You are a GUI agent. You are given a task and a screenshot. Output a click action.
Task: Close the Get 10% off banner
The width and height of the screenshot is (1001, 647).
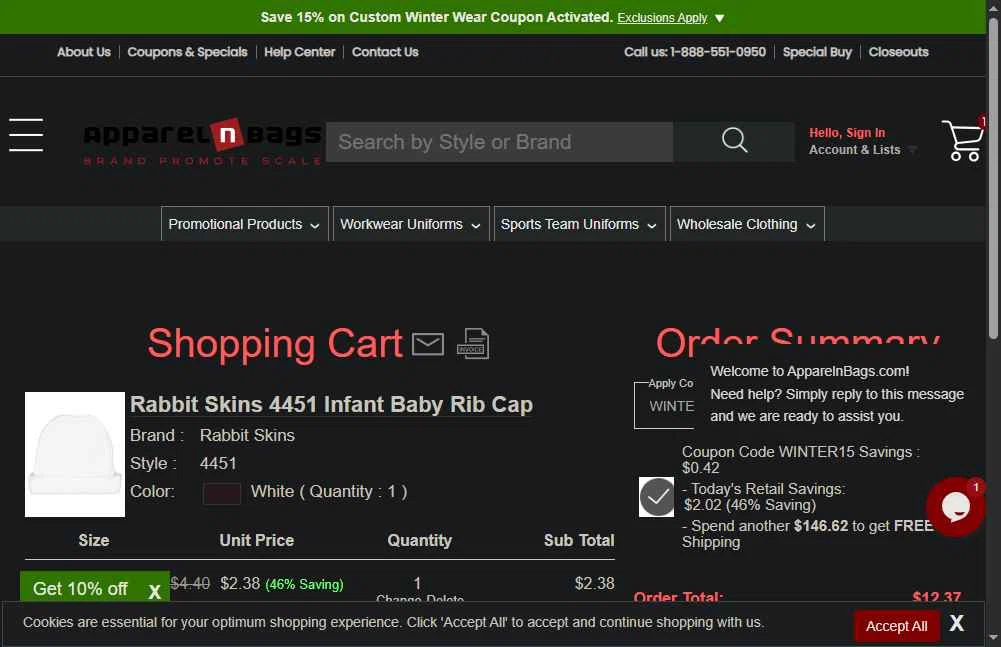pyautogui.click(x=154, y=591)
